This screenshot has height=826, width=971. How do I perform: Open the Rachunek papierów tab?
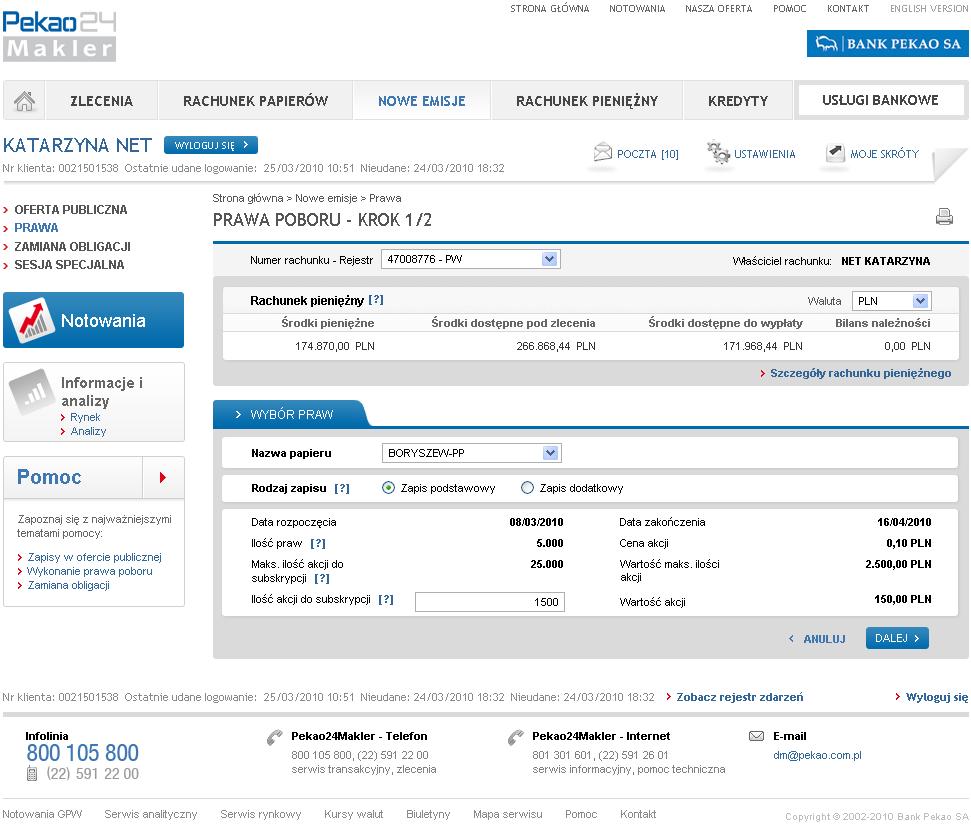(x=255, y=100)
